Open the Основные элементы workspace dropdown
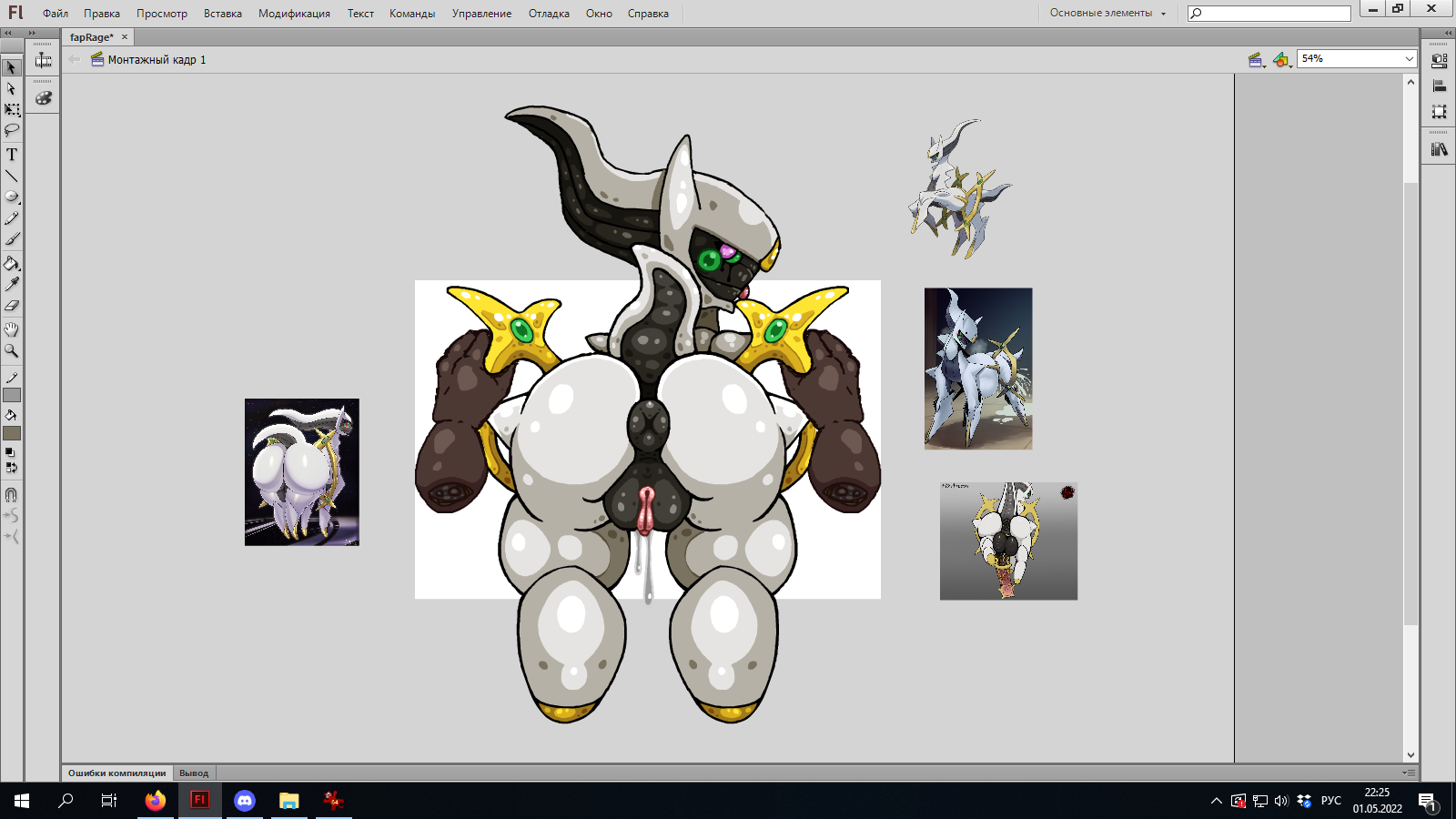The image size is (1456, 819). click(1107, 14)
